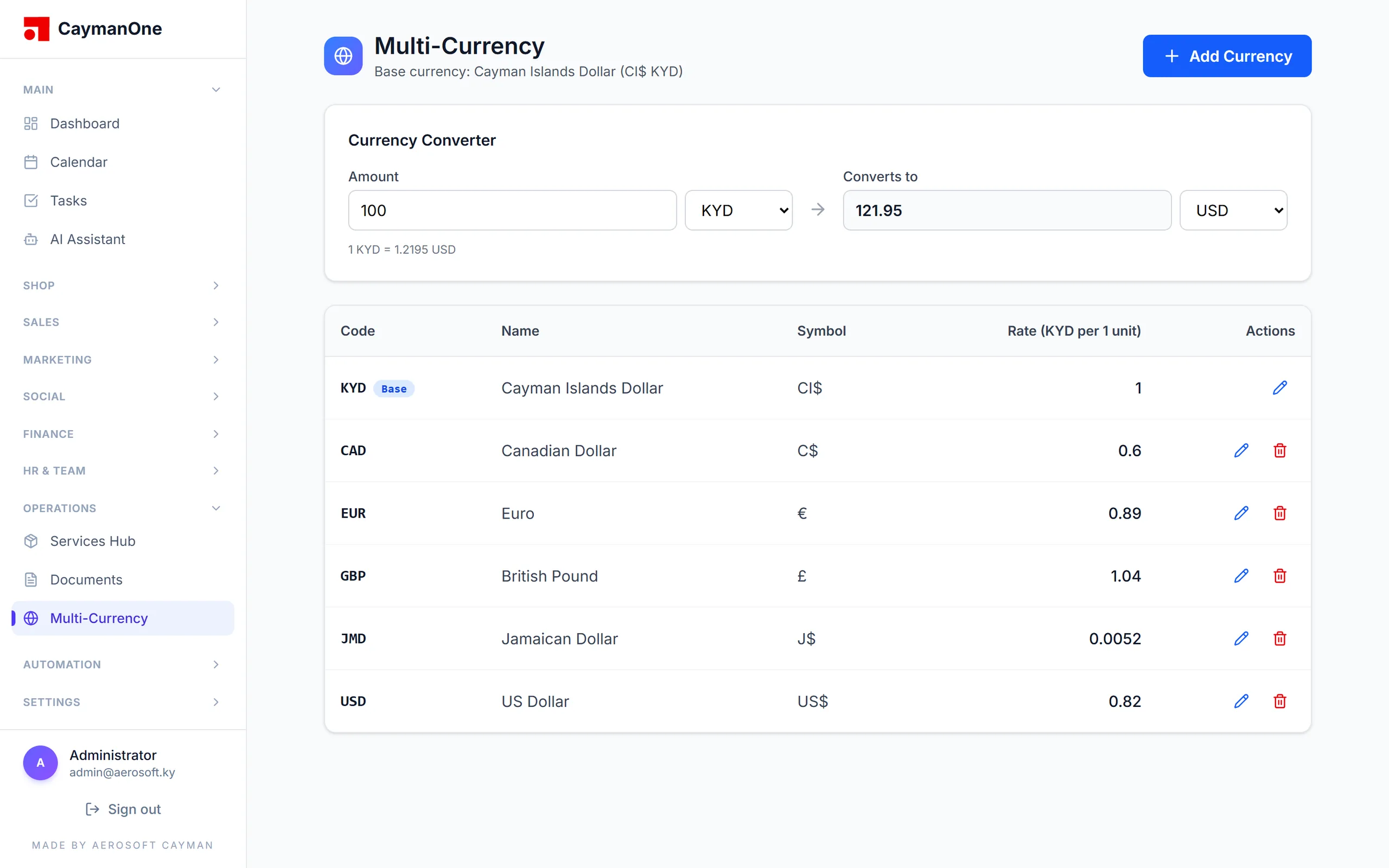Click the GBP code cell

tap(353, 576)
